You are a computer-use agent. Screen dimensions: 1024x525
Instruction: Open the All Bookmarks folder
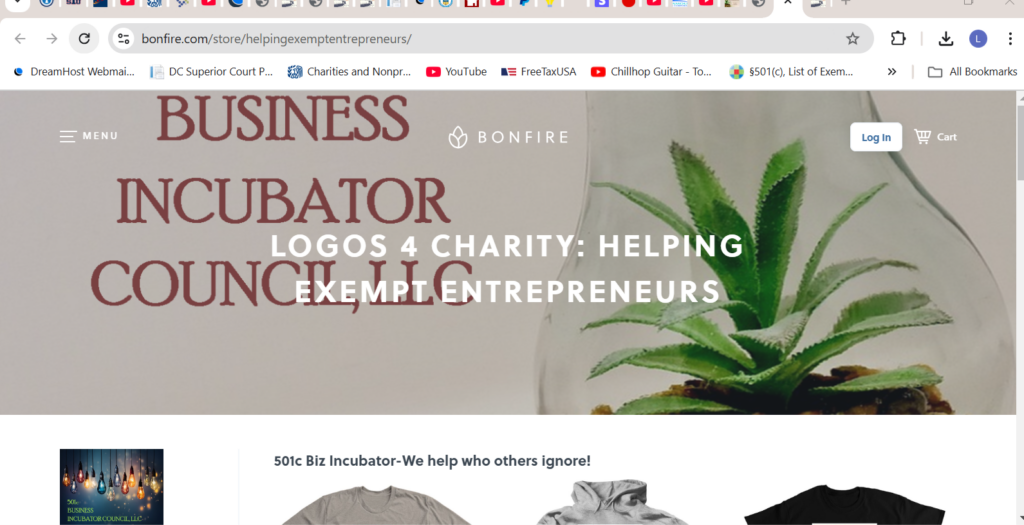pyautogui.click(x=972, y=72)
